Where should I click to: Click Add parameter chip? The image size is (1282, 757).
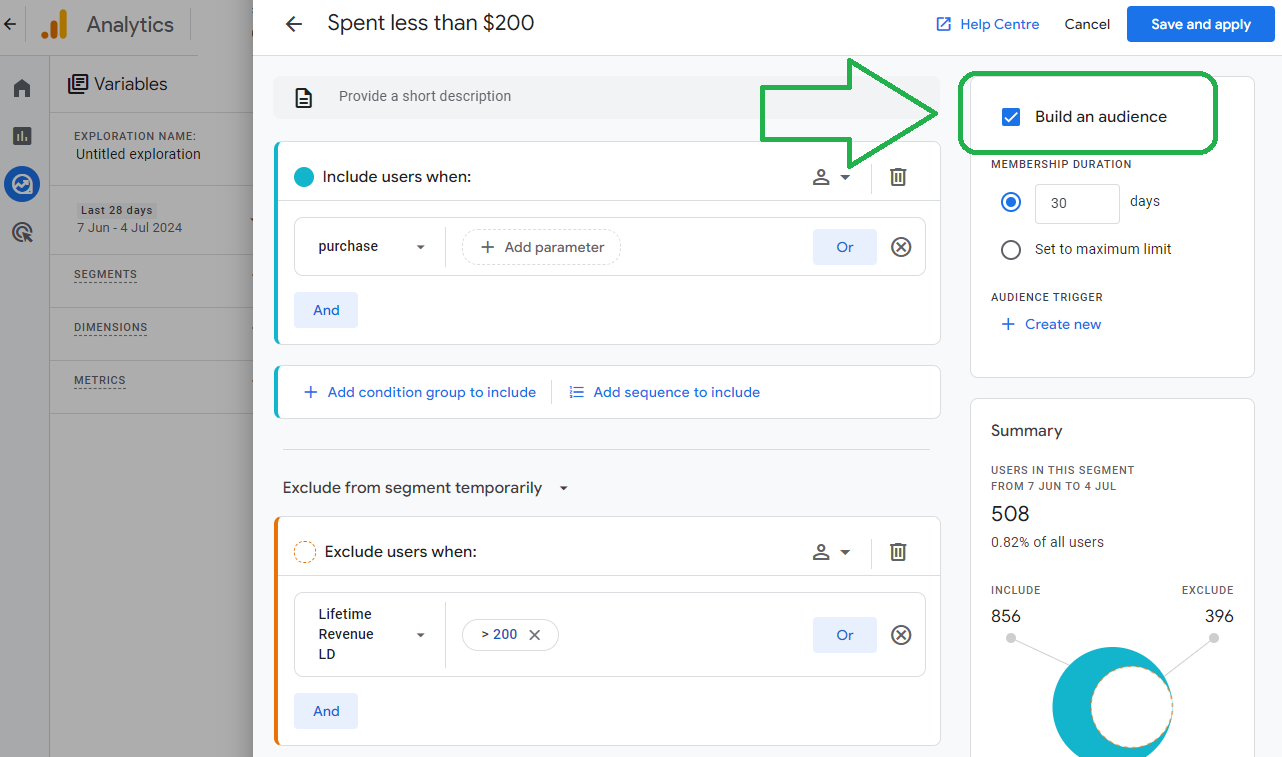click(x=541, y=247)
